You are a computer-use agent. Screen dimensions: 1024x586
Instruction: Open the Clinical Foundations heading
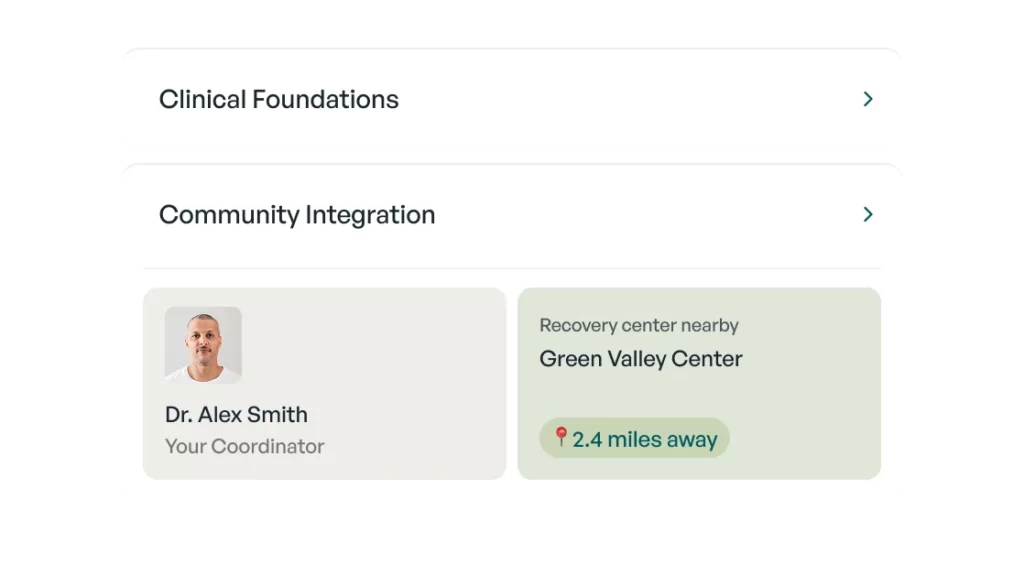[279, 99]
